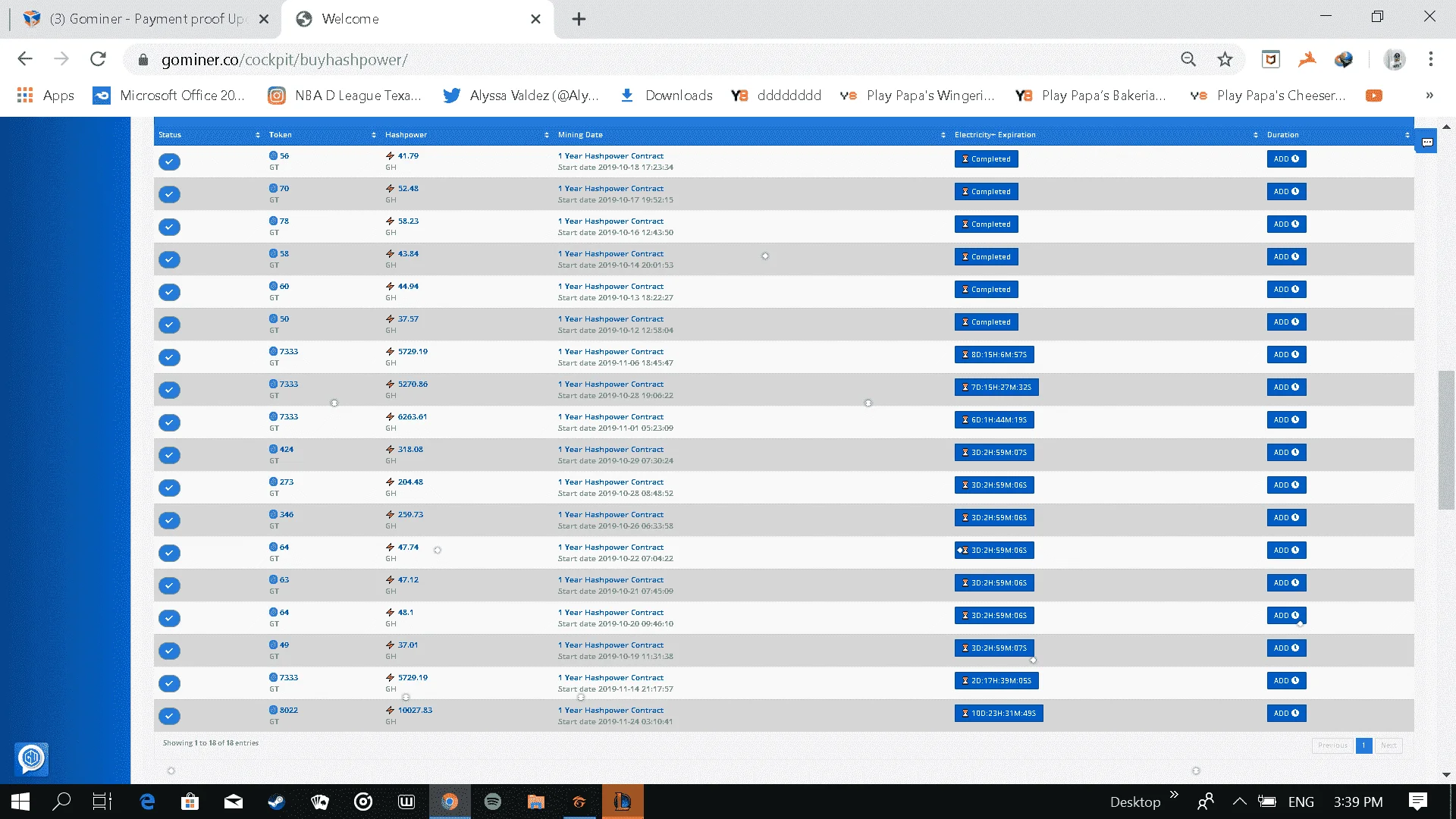The width and height of the screenshot is (1456, 819).
Task: Close the Welcome tab
Action: click(x=536, y=19)
